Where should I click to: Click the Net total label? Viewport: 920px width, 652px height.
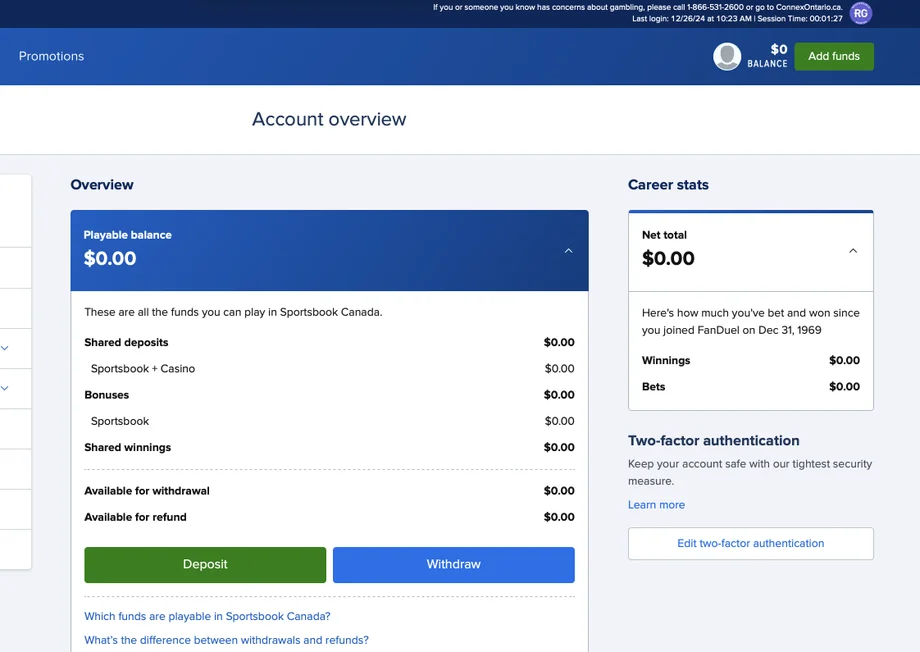click(x=664, y=235)
